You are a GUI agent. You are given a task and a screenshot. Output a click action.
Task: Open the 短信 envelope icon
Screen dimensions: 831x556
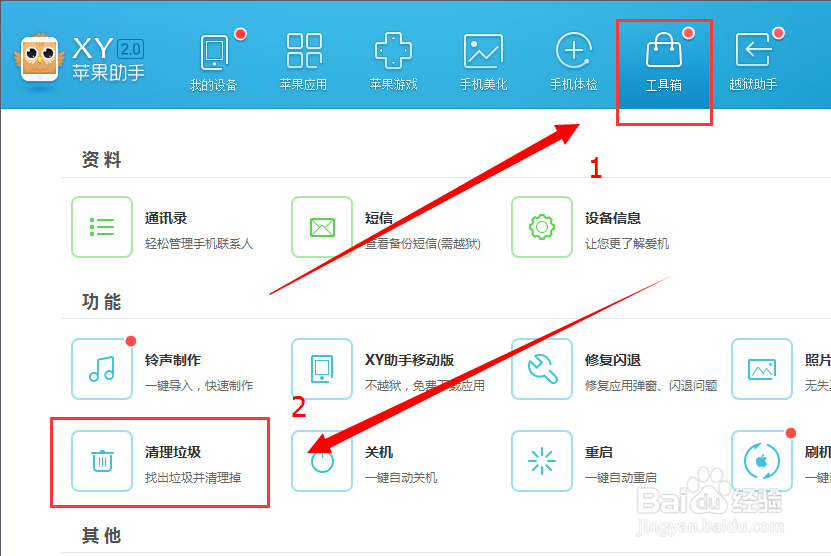click(x=322, y=227)
